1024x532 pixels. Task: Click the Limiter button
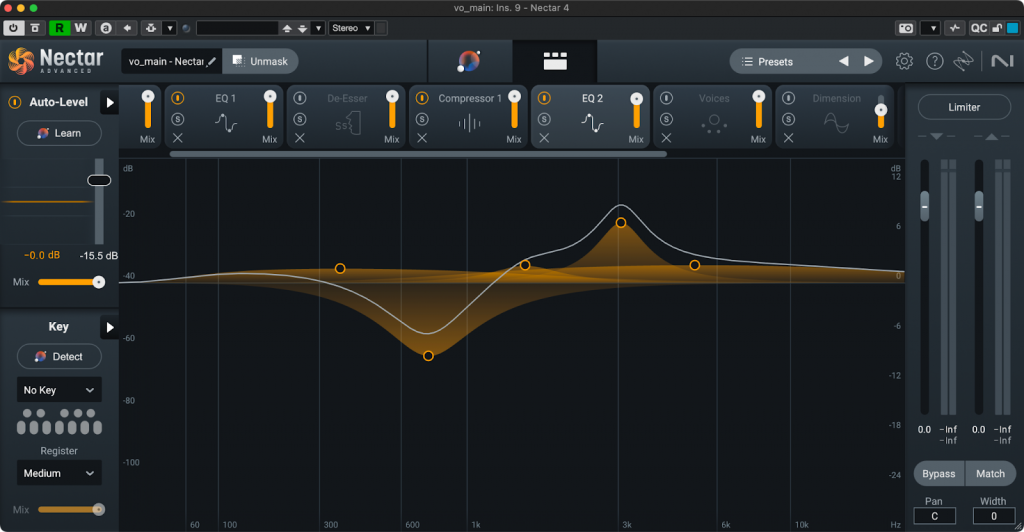(x=964, y=107)
